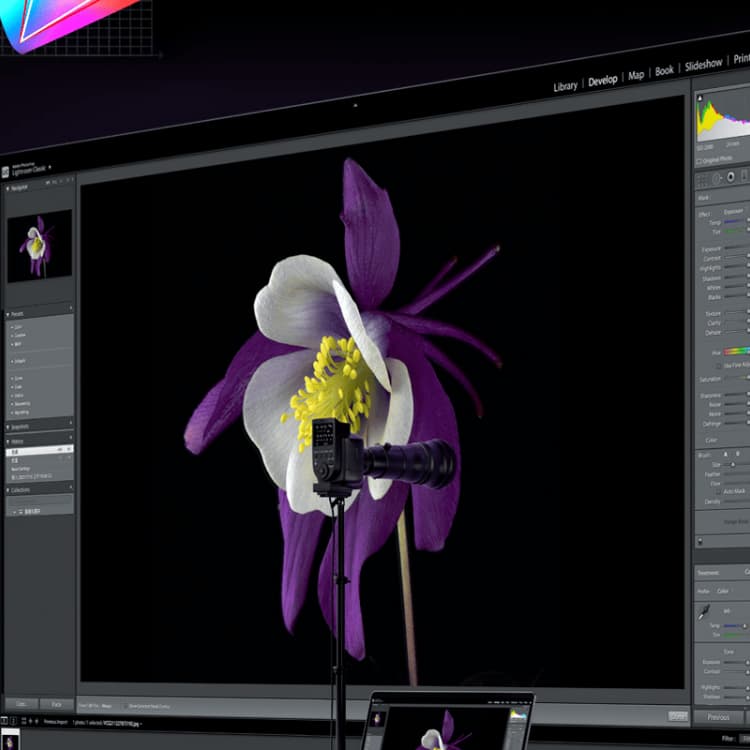750x750 pixels.
Task: Click the second window display 2 icon
Action: point(13,720)
